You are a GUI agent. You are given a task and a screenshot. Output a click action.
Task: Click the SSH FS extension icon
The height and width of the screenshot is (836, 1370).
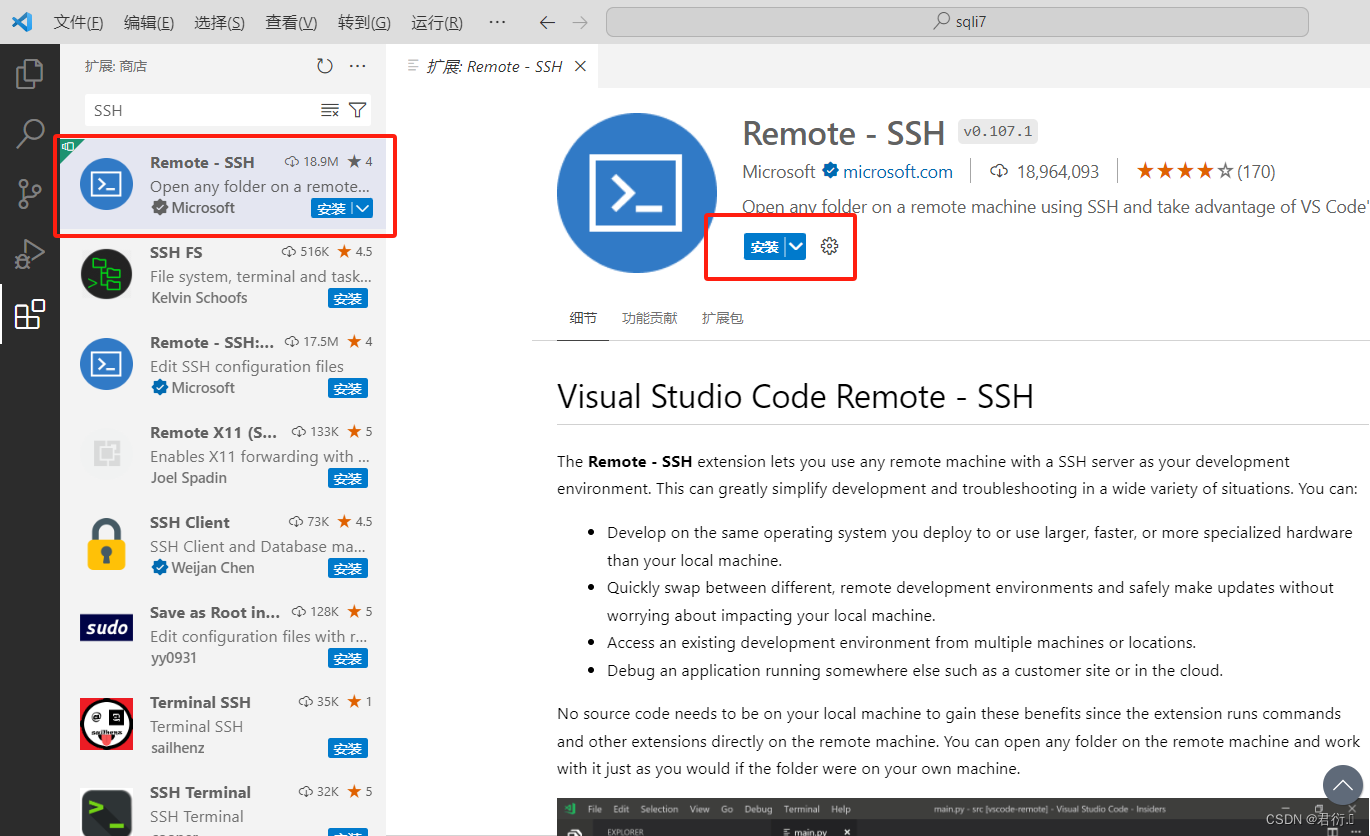pyautogui.click(x=106, y=274)
